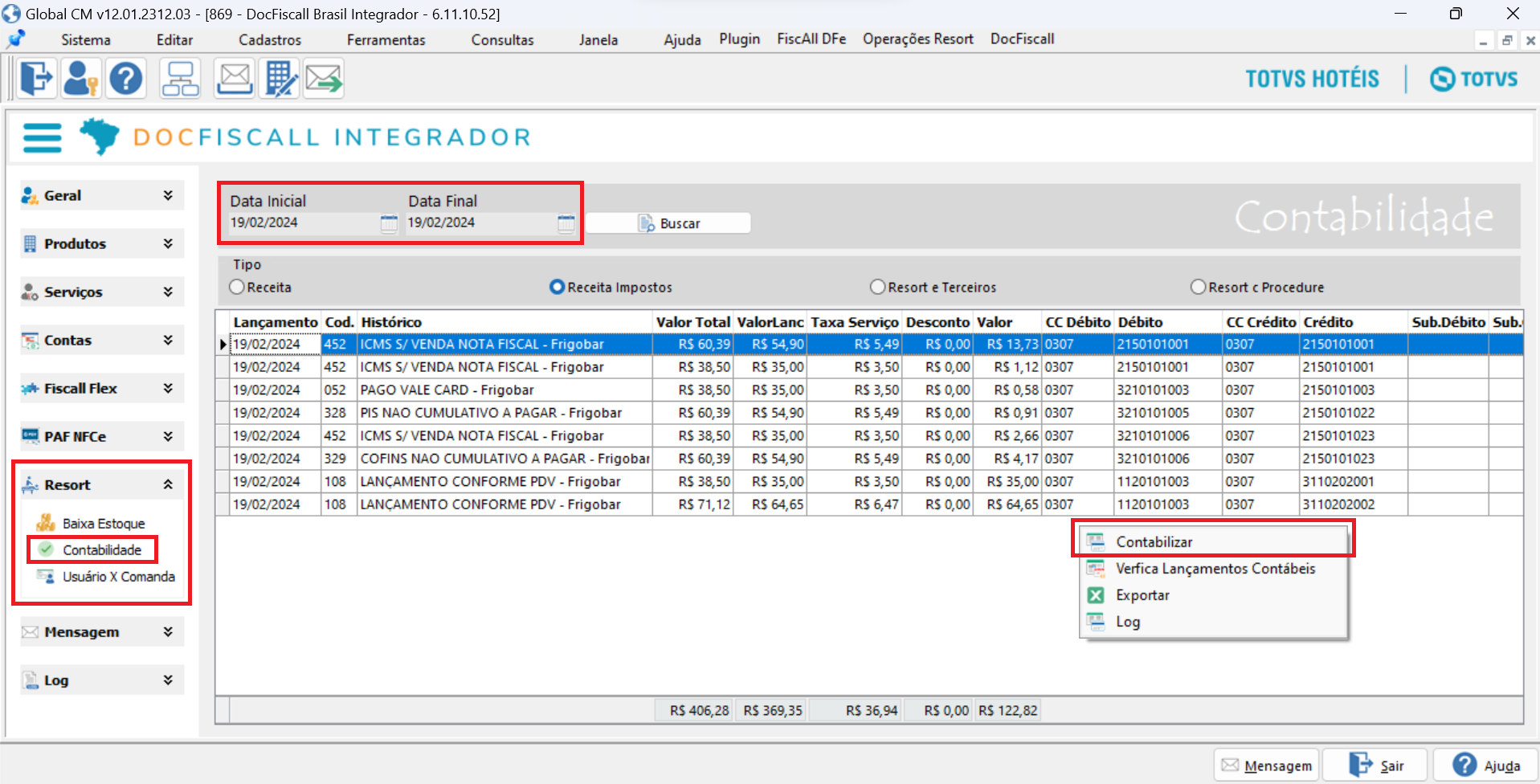Click the CC Débito column header
Screen dimensions: 1540x784
[x=1078, y=322]
